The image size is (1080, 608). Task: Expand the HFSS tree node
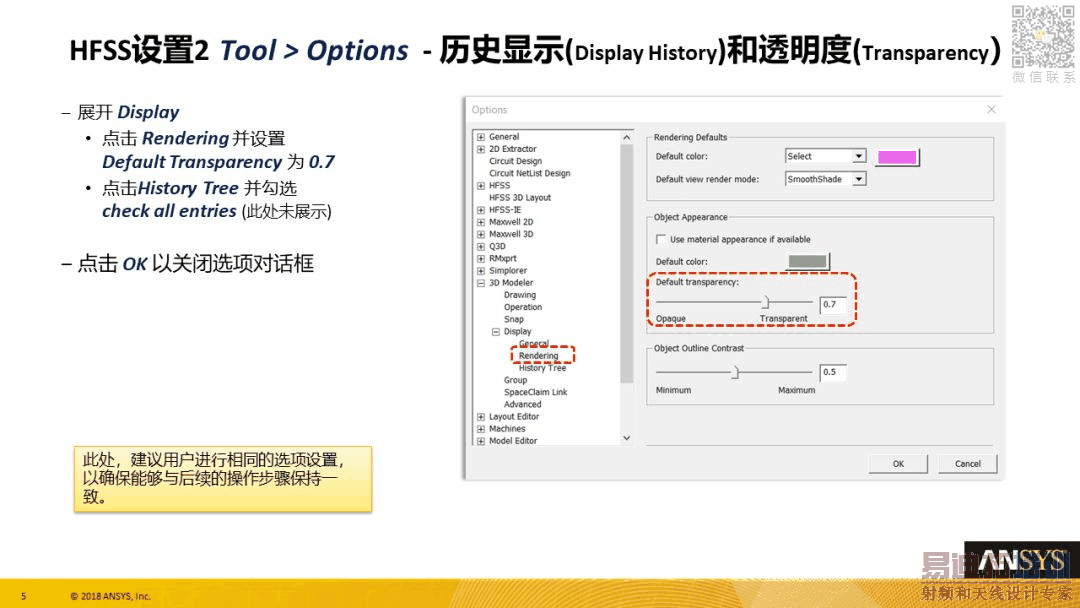tap(481, 186)
